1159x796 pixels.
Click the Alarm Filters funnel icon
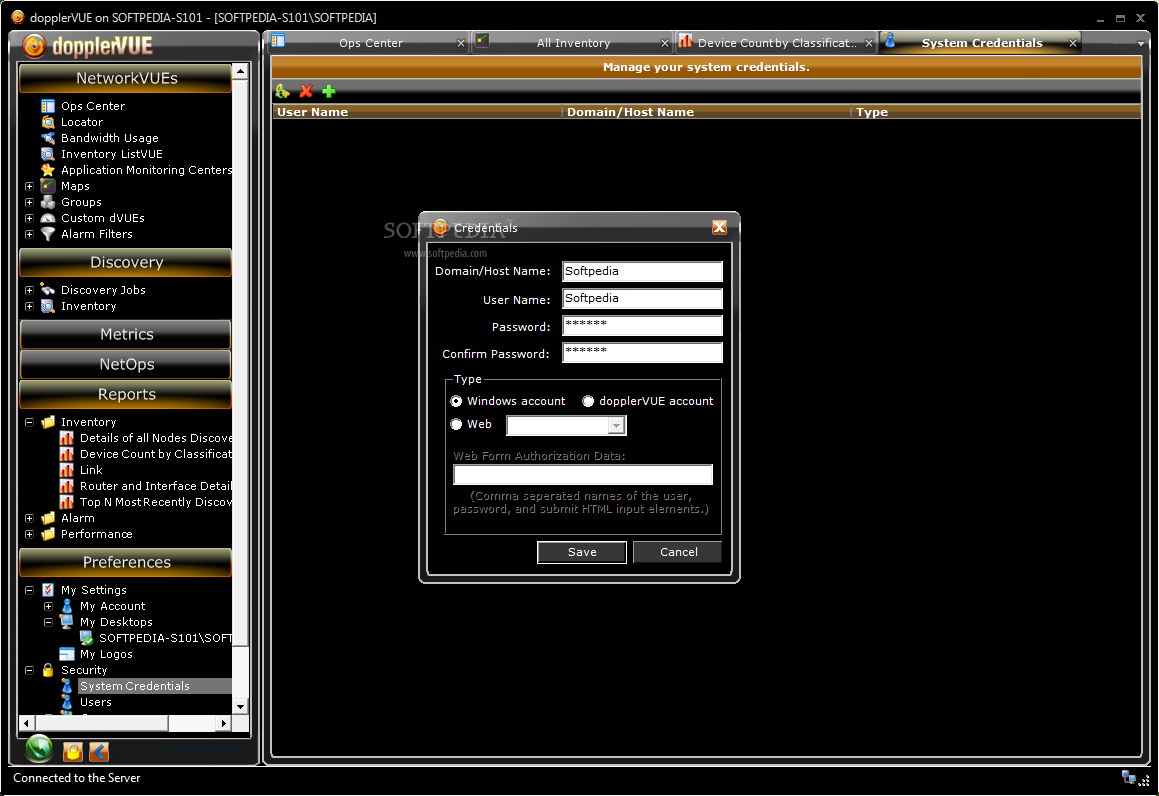pyautogui.click(x=48, y=234)
